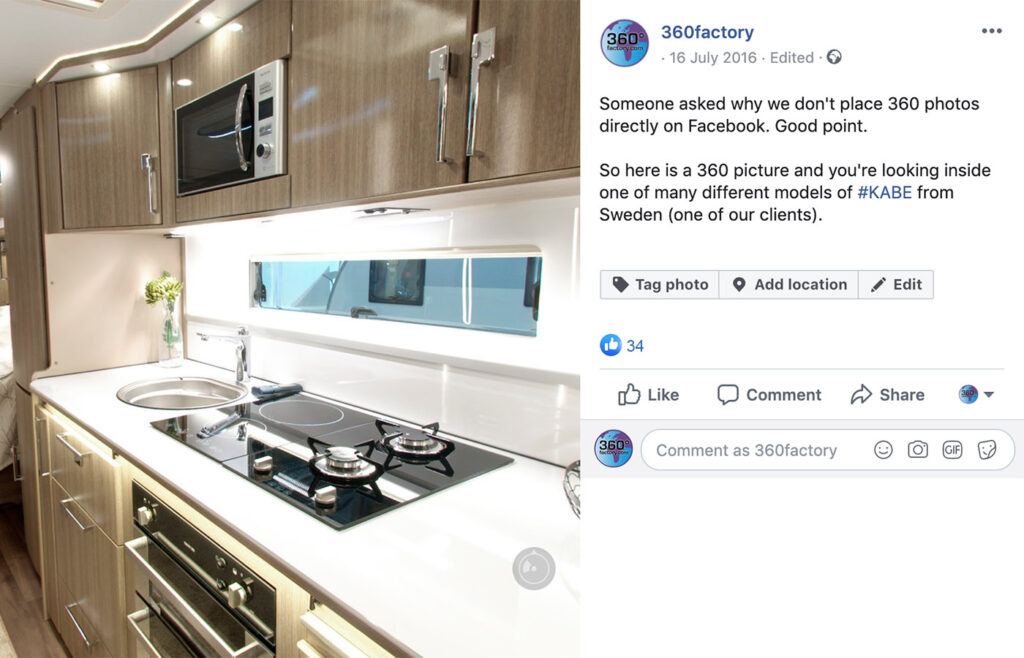Open the post-as identity dropdown arrow
Viewport: 1024px width, 658px height.
pos(989,394)
